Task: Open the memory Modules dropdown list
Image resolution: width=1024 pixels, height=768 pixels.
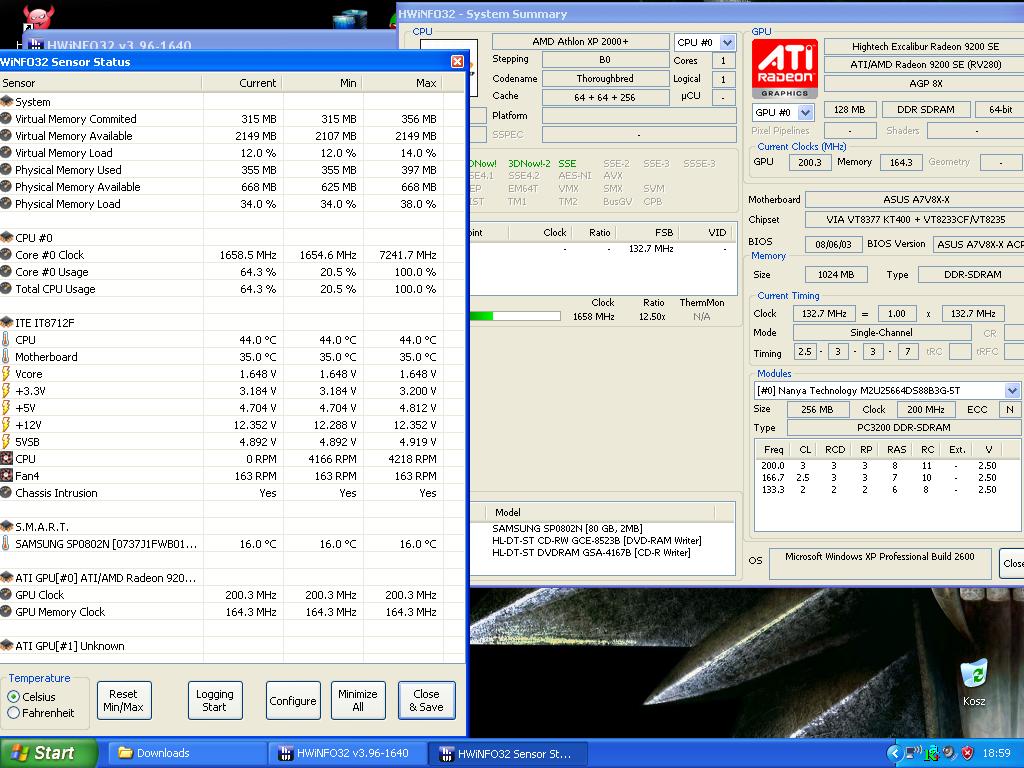Action: pos(1012,391)
